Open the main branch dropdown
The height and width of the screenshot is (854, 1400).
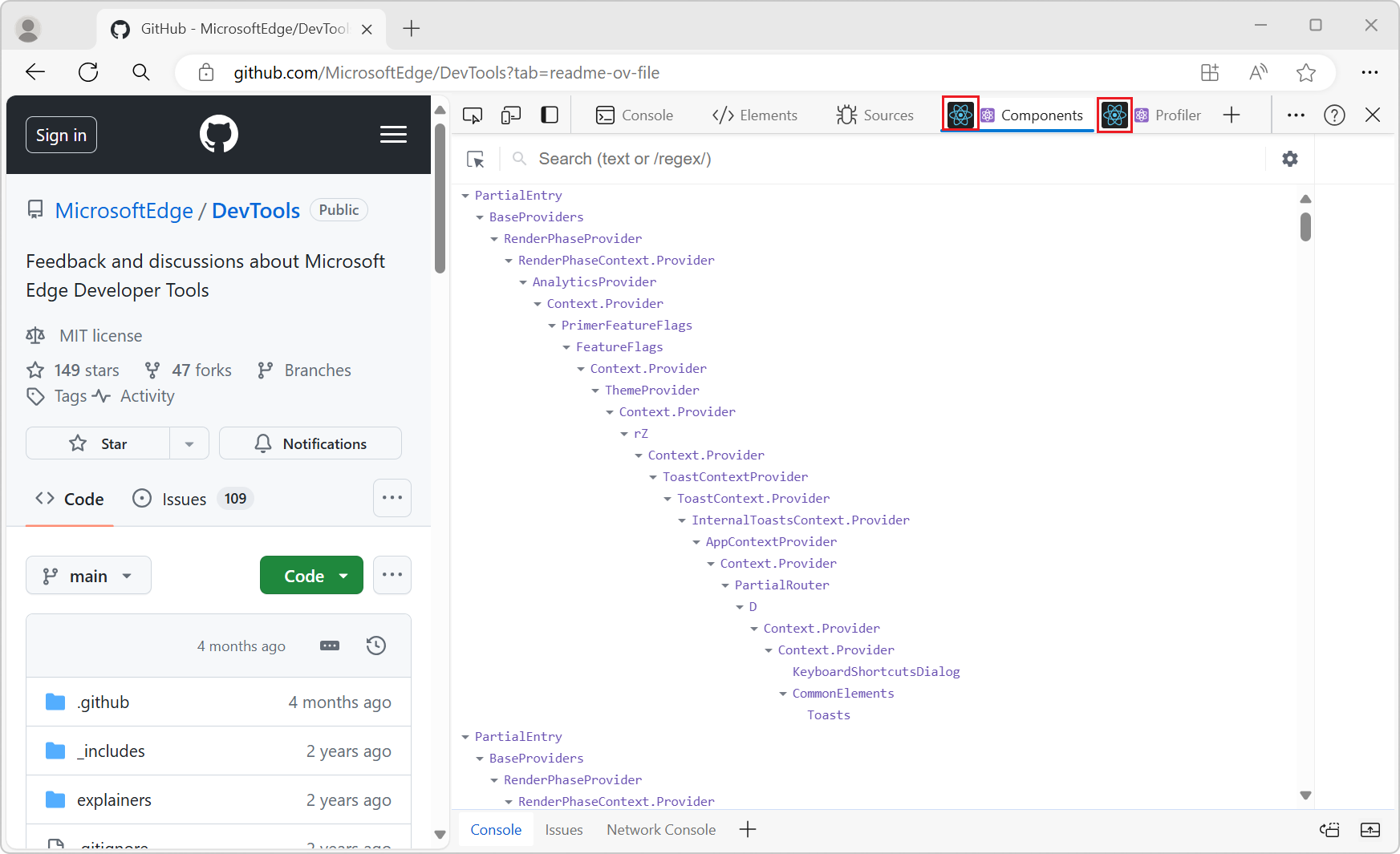88,576
